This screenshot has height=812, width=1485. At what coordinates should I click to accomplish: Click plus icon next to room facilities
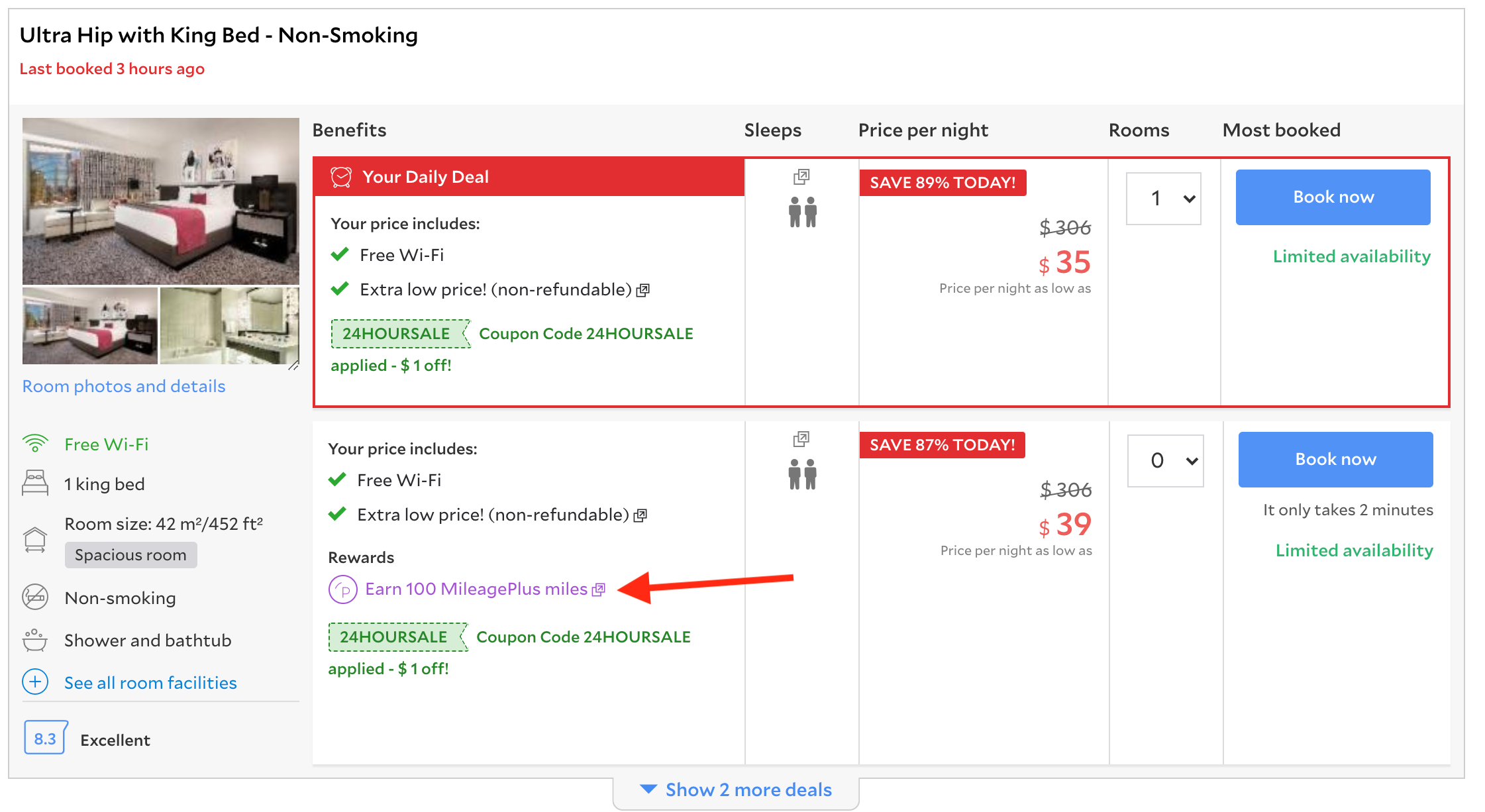(35, 682)
